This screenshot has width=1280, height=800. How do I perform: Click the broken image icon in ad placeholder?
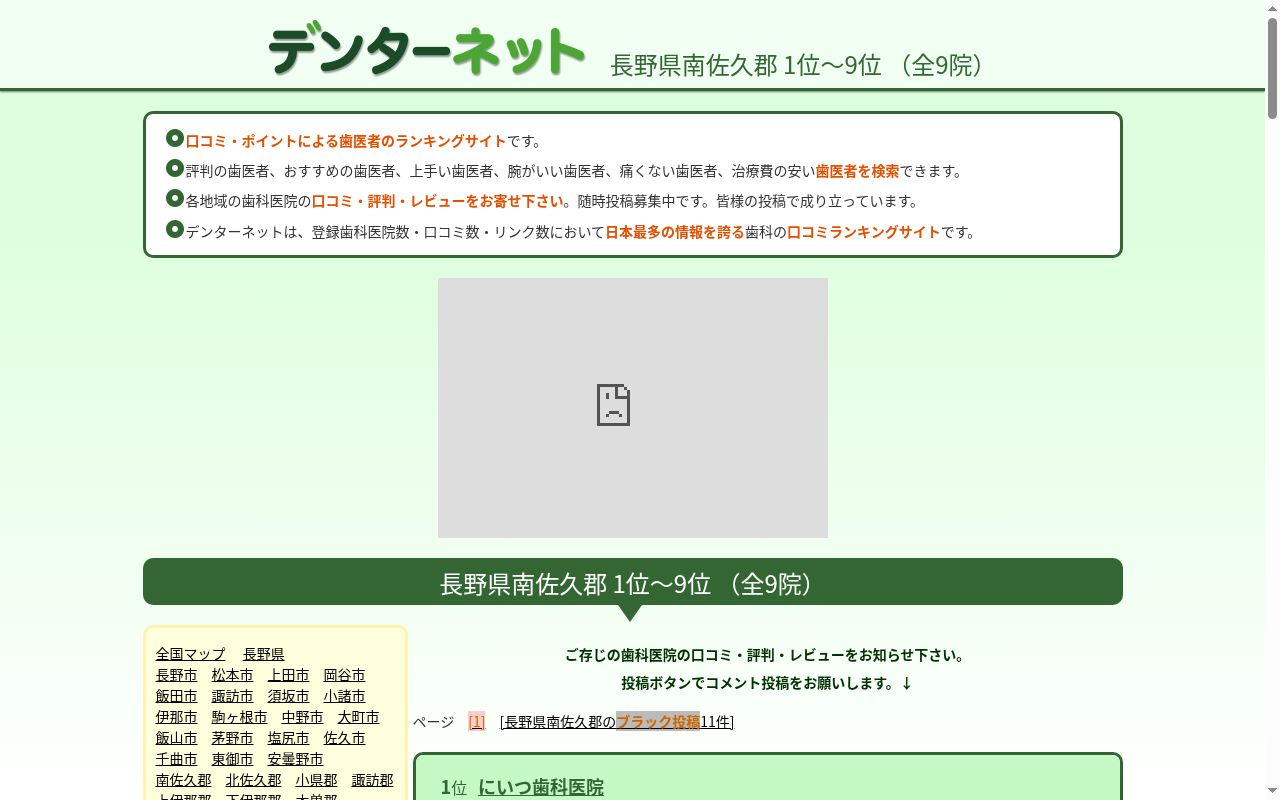click(613, 405)
